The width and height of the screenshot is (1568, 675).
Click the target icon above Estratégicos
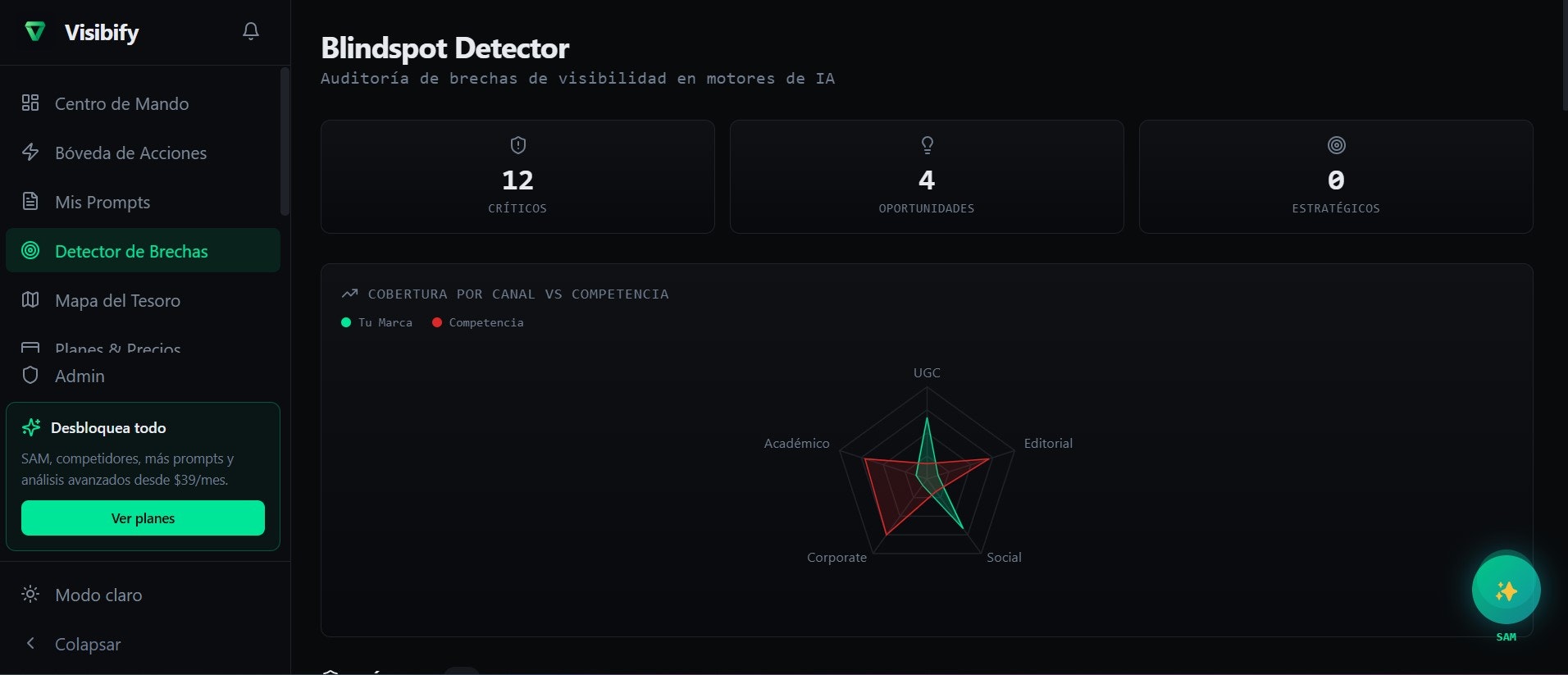[1336, 145]
